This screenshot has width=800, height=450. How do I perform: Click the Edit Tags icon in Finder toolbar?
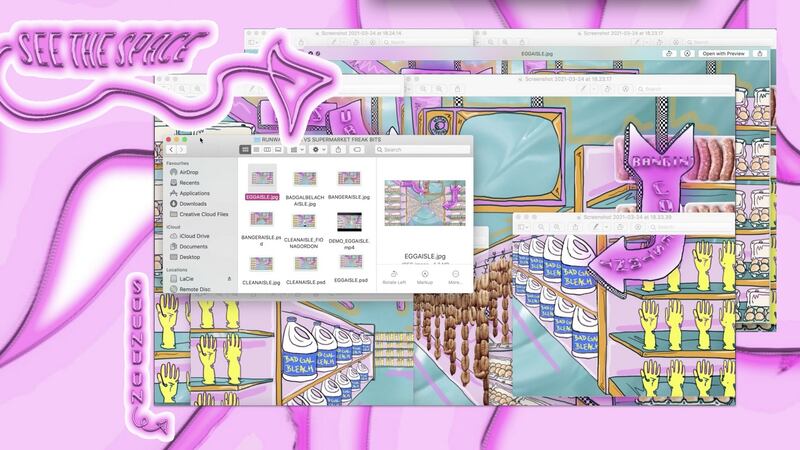(359, 149)
